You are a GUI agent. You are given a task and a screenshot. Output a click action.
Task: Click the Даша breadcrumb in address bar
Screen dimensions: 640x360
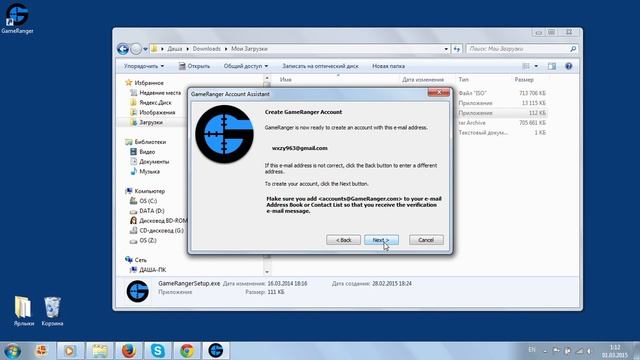click(x=175, y=49)
